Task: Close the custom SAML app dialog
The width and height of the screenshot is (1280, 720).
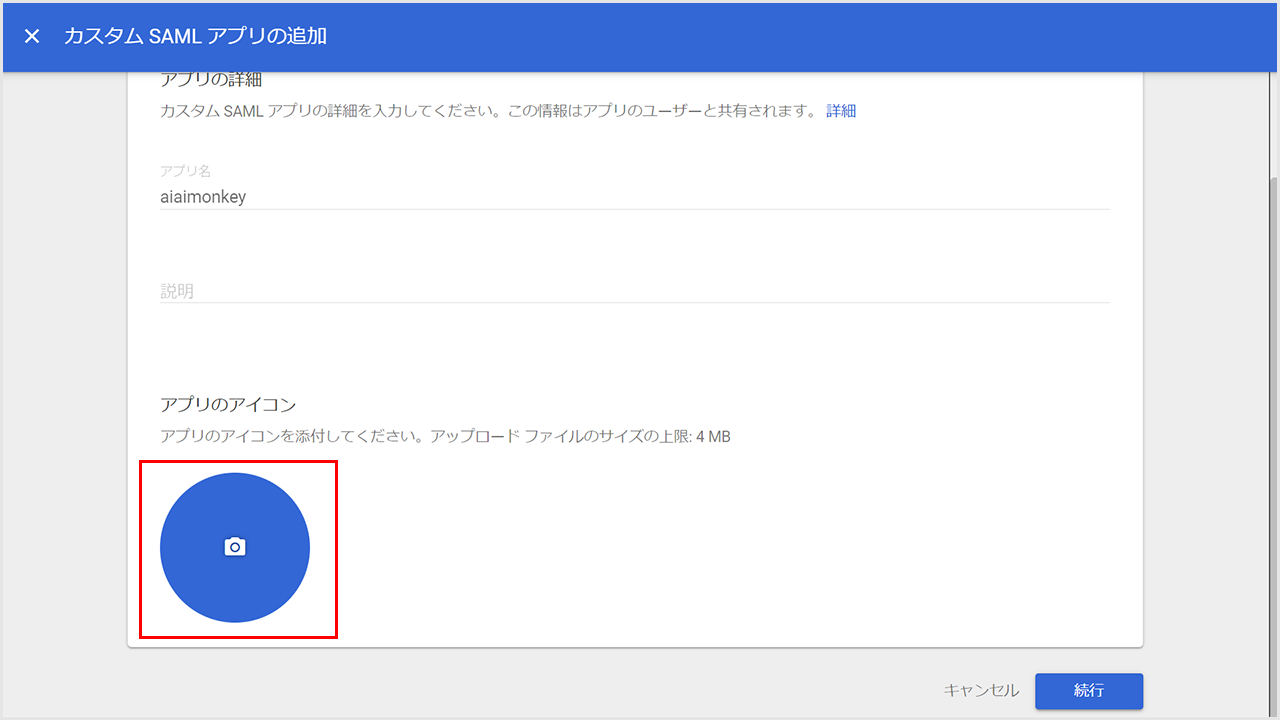Action: coord(32,36)
